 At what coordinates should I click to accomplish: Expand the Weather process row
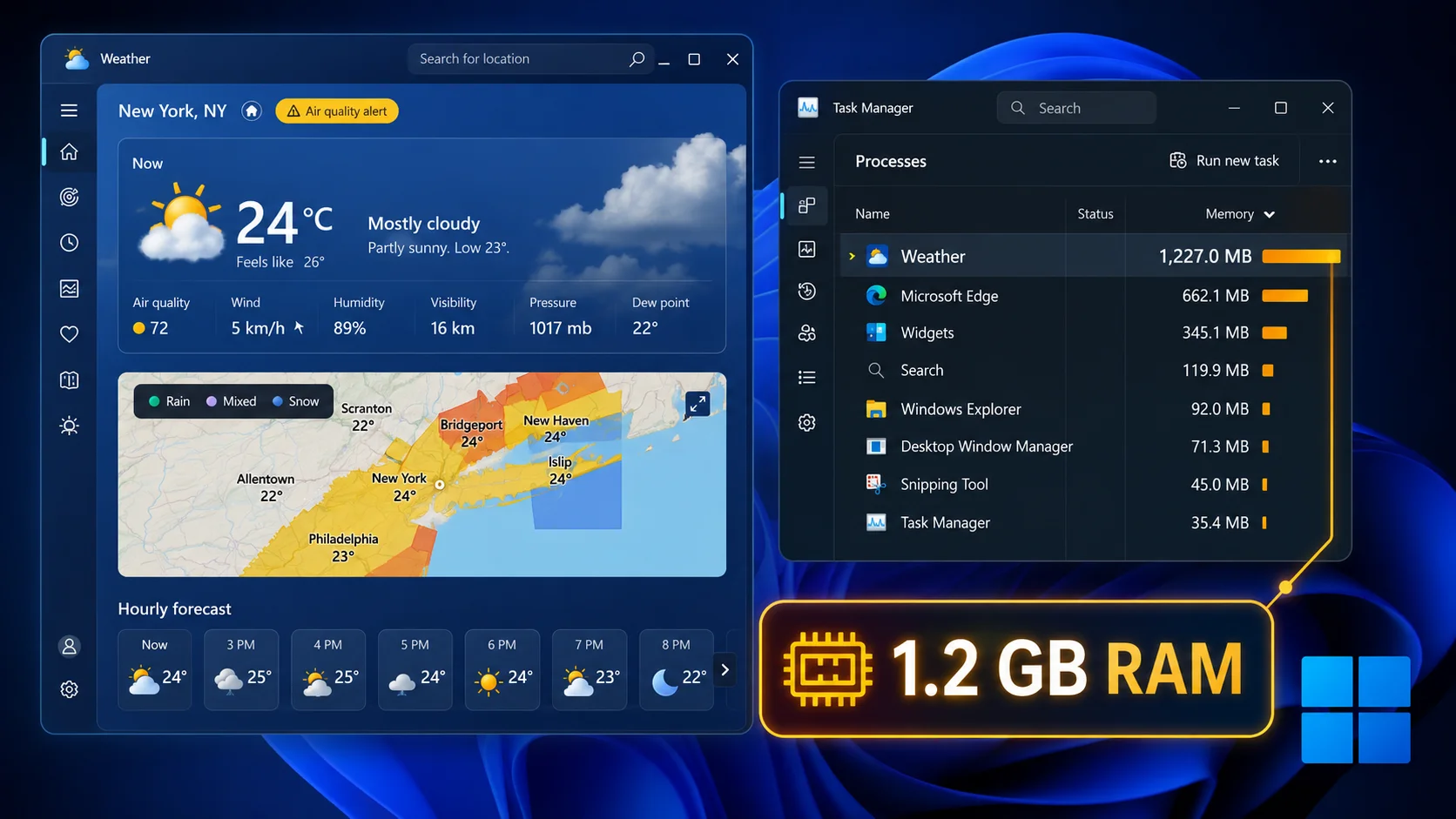852,256
